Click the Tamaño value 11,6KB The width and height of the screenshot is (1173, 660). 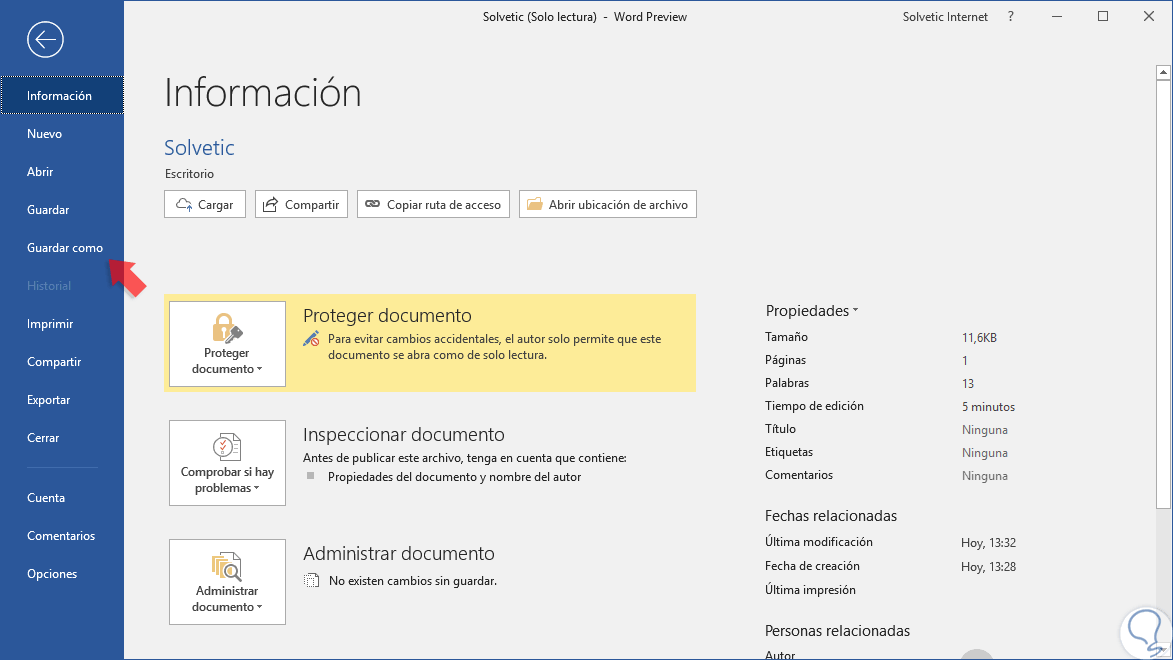[x=979, y=337]
